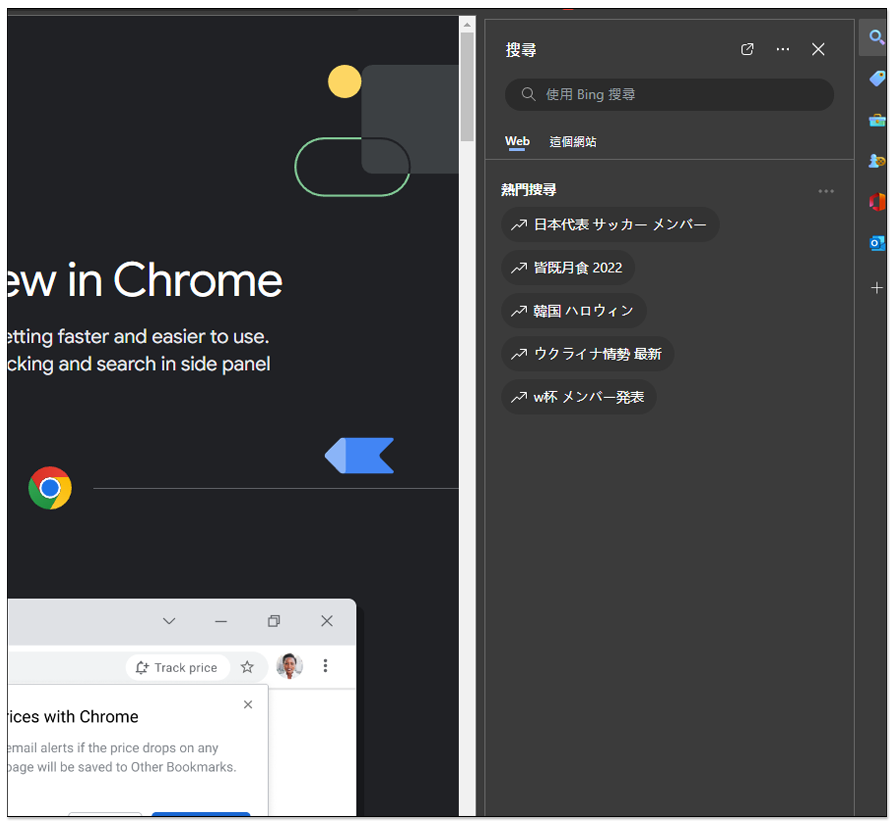Switch to the 這個網站 tab

(572, 142)
